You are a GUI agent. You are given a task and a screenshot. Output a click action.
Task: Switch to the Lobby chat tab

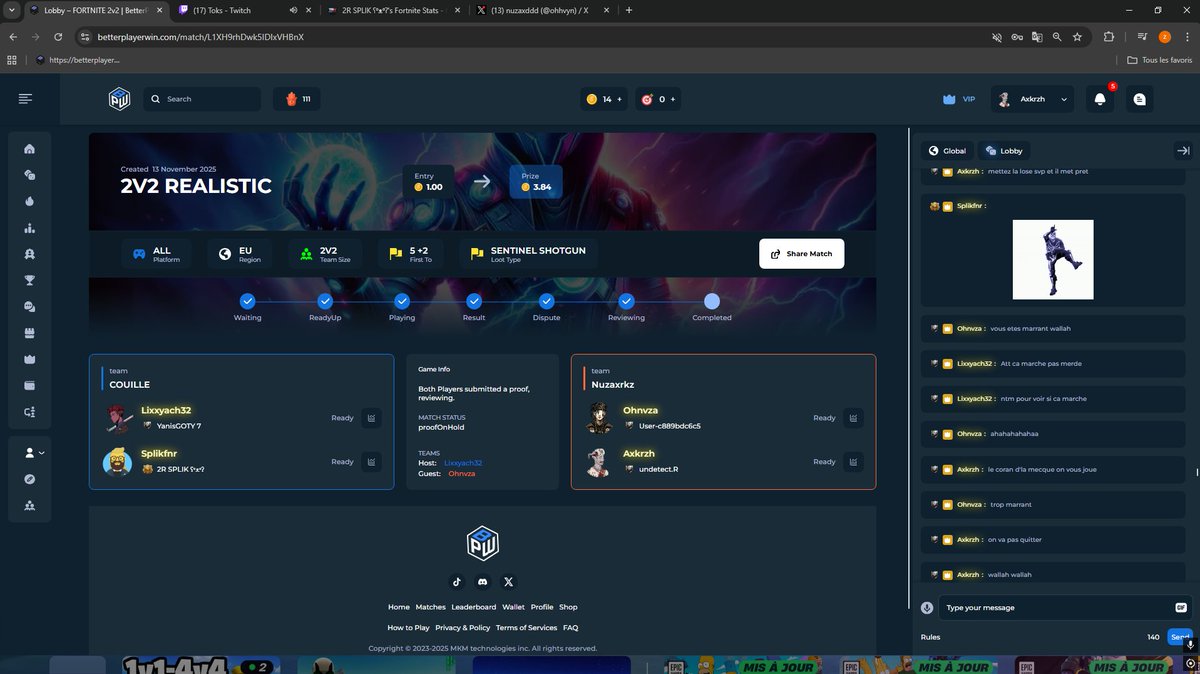[x=1005, y=150]
